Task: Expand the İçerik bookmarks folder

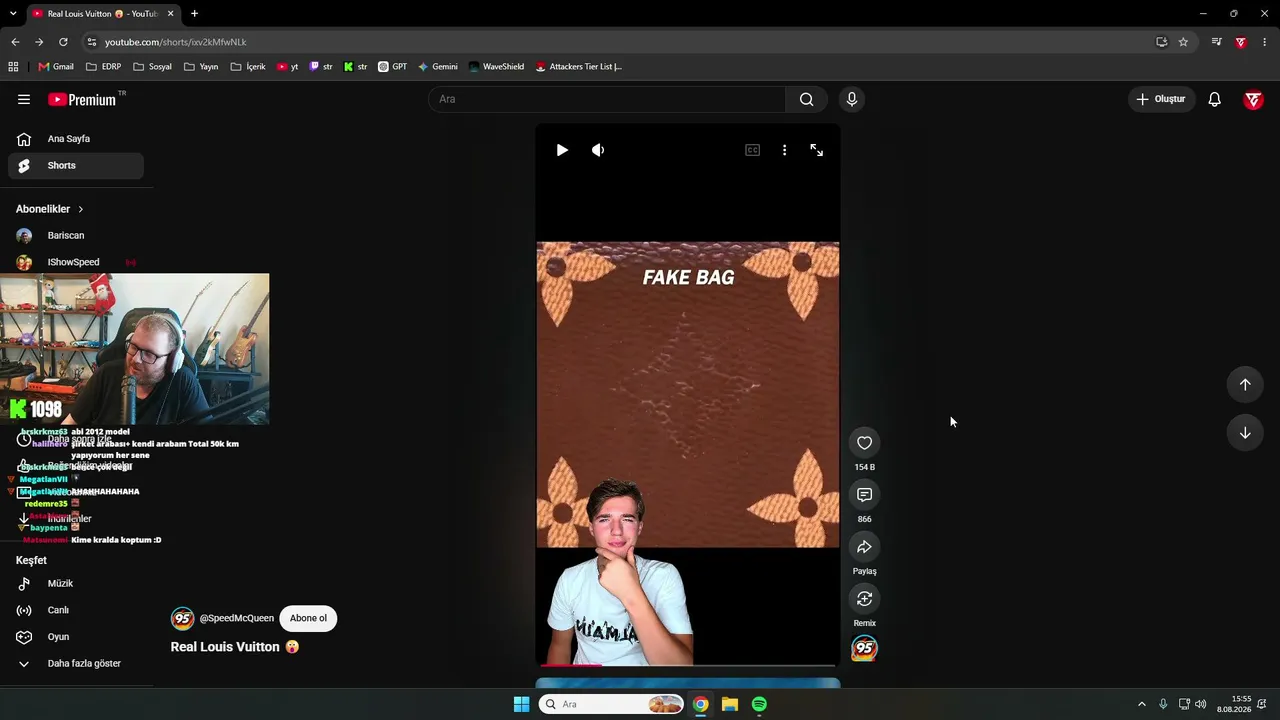Action: pyautogui.click(x=248, y=67)
